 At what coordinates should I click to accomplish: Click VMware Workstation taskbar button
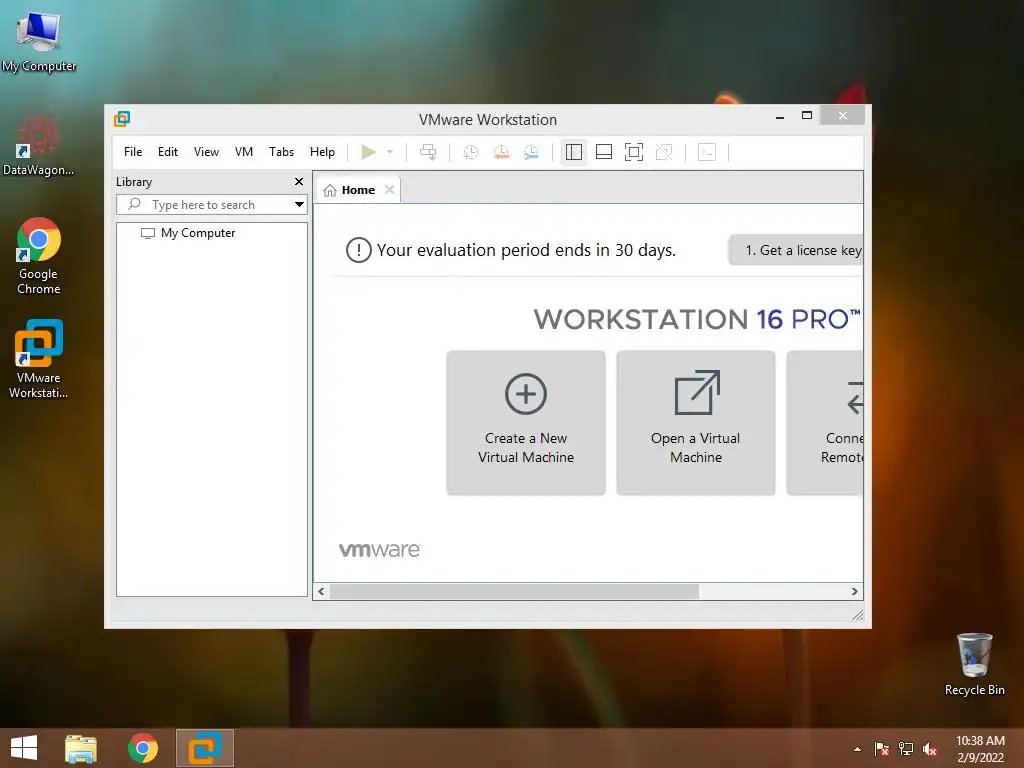point(205,748)
